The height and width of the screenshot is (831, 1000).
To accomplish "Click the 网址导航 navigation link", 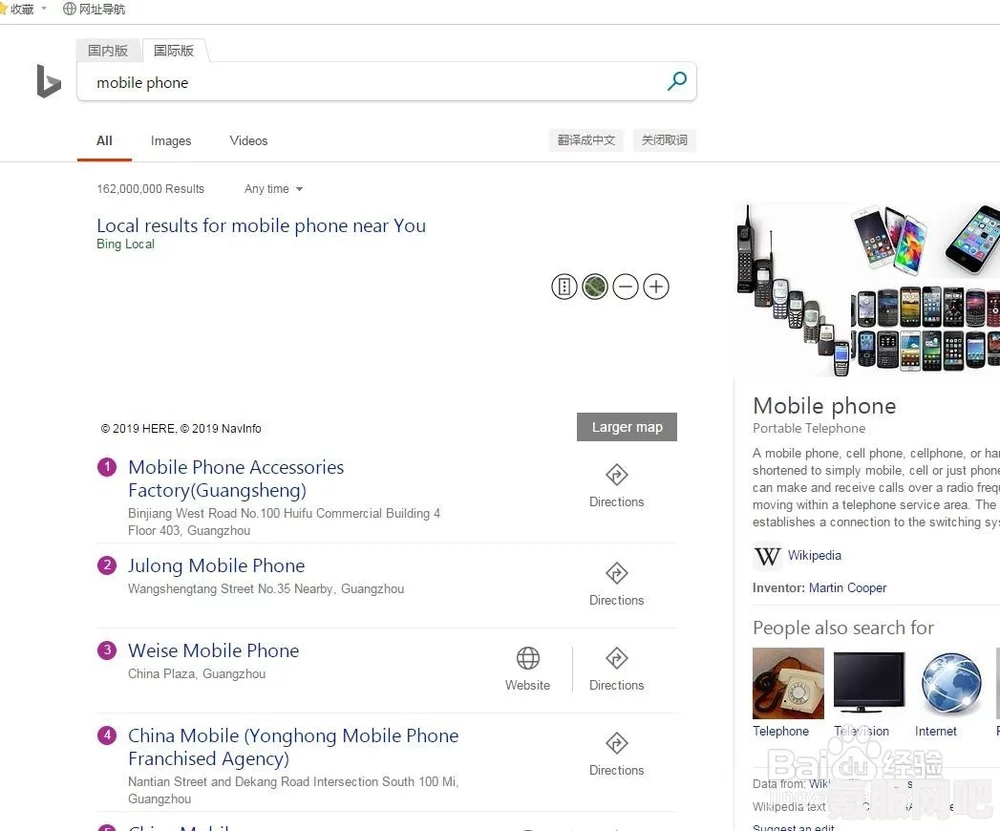I will (102, 9).
